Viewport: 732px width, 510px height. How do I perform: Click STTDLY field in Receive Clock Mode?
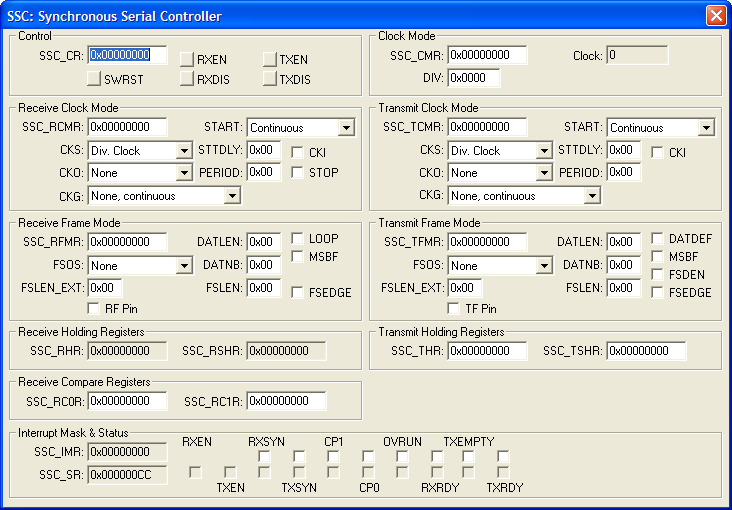point(264,150)
